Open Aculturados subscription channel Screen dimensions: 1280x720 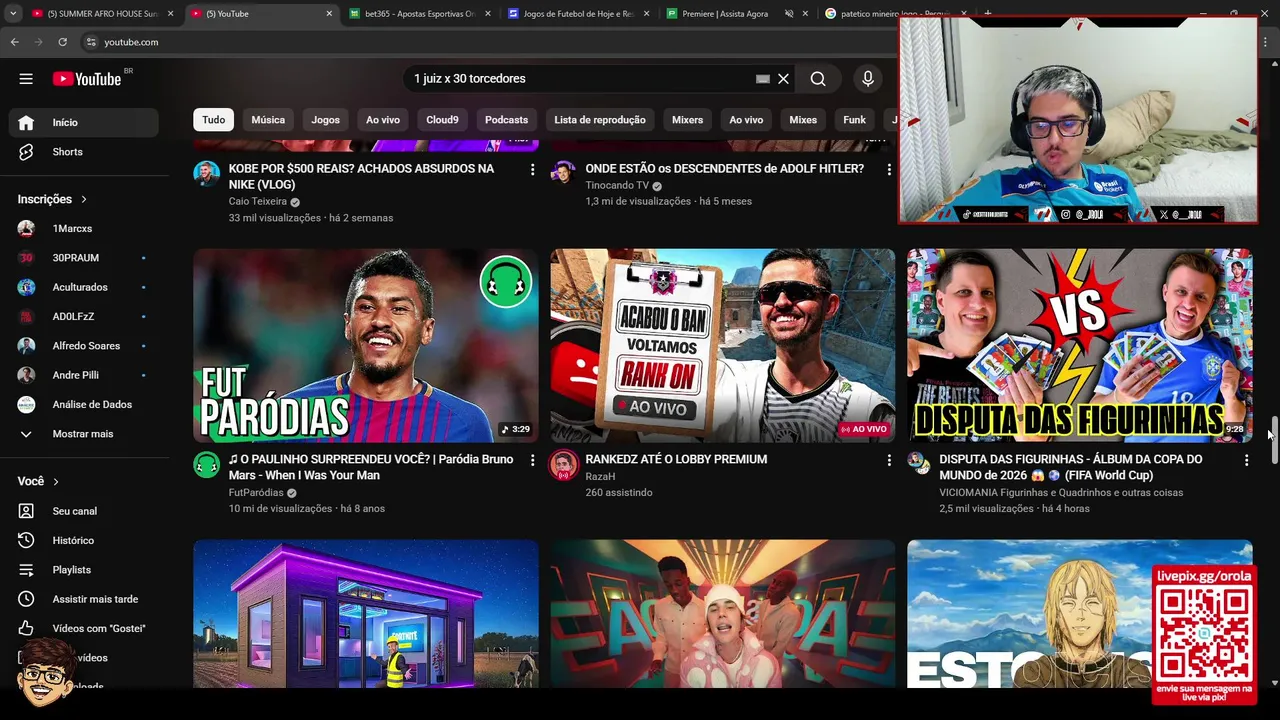coord(83,287)
